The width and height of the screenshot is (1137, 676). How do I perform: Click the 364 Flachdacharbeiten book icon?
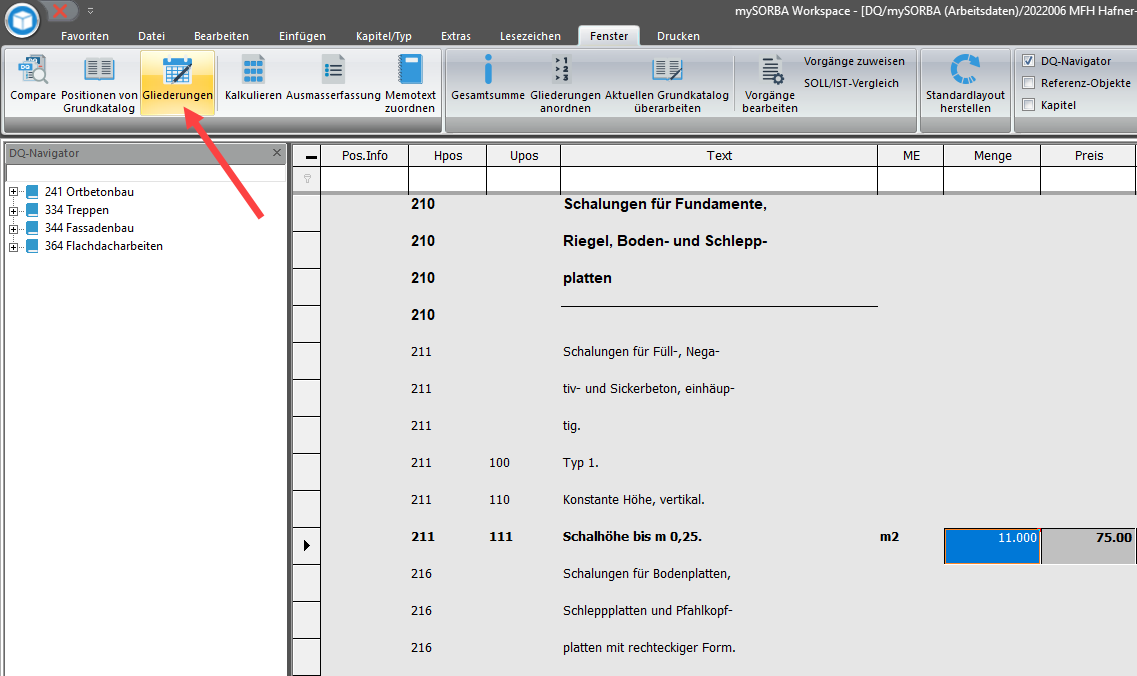pos(32,247)
